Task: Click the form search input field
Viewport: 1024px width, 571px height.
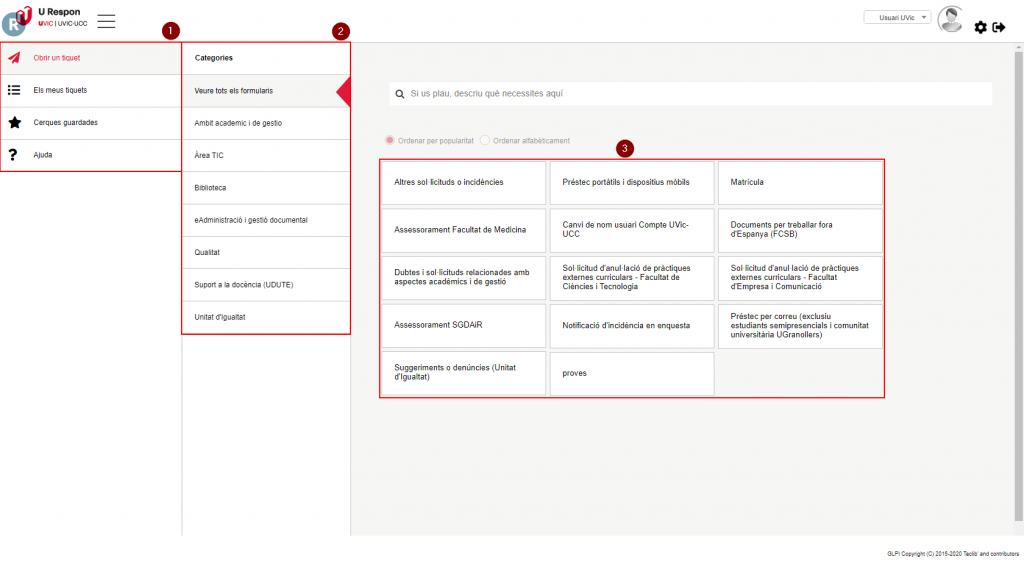Action: [x=690, y=94]
